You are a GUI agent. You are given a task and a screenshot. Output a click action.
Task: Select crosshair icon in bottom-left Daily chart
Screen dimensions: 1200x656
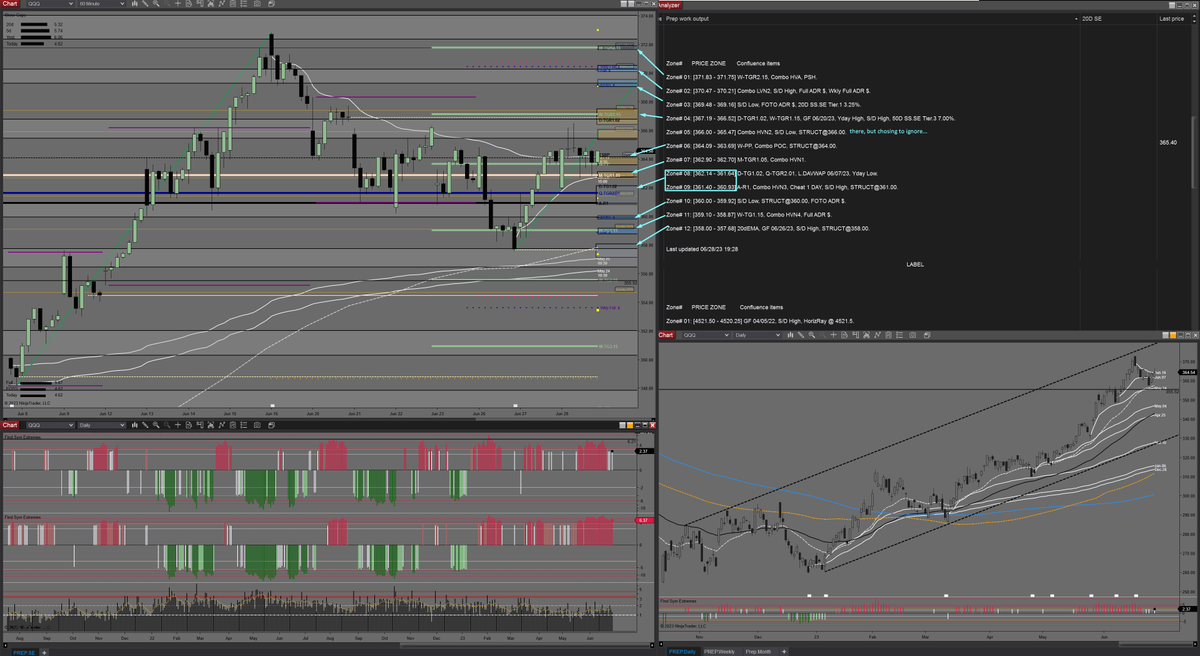(178, 425)
